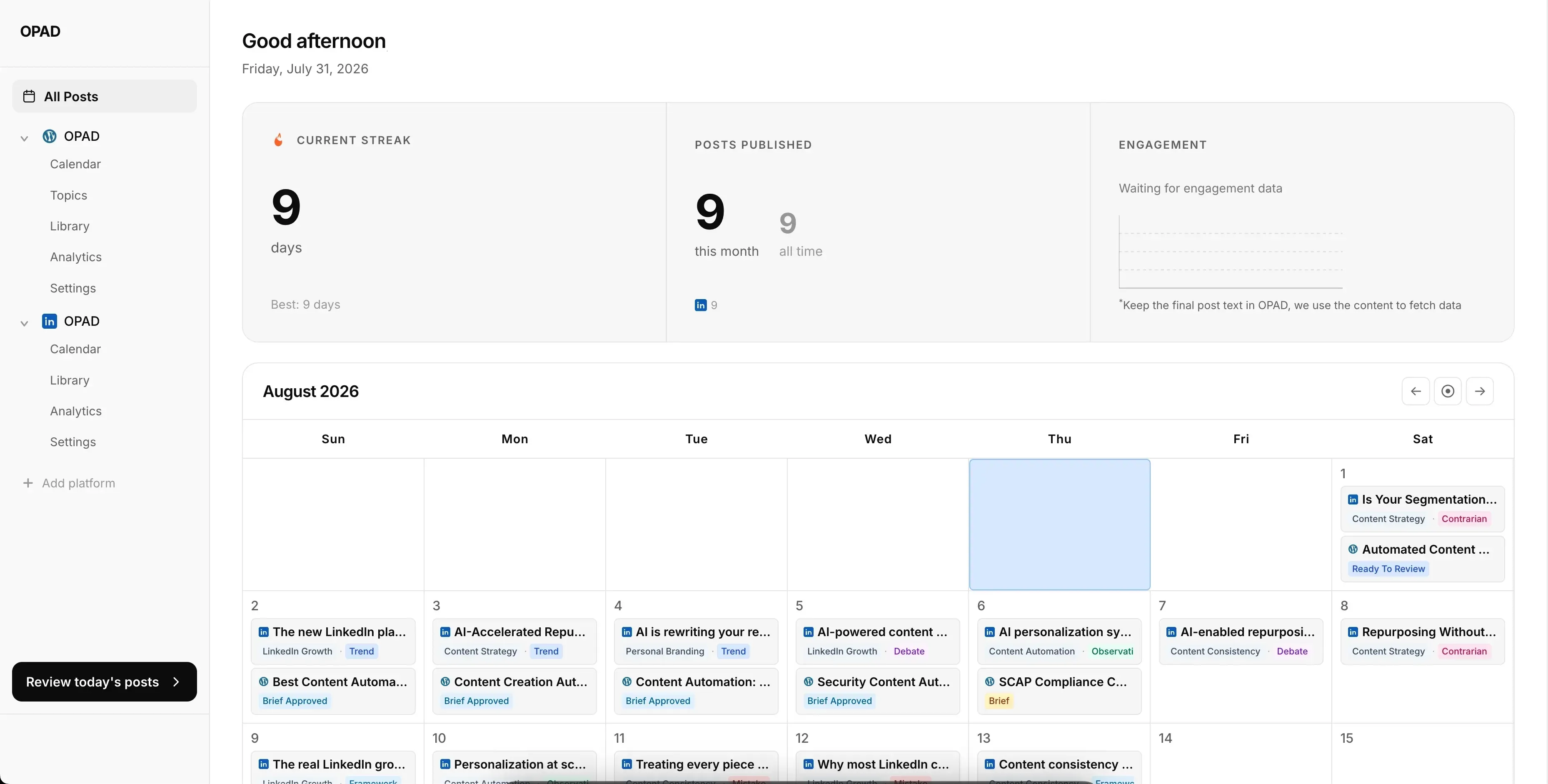1548x784 pixels.
Task: Click the flame icon next to Current Streak
Action: coord(278,140)
